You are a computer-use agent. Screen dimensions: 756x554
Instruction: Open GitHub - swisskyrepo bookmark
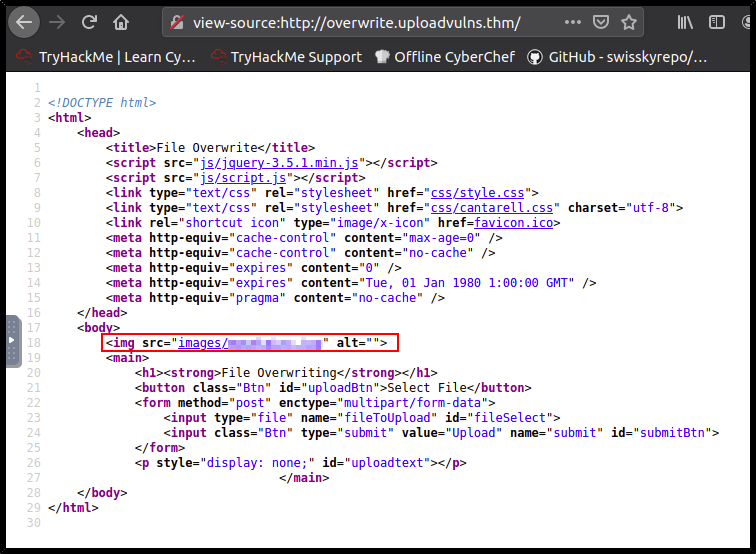tap(617, 57)
